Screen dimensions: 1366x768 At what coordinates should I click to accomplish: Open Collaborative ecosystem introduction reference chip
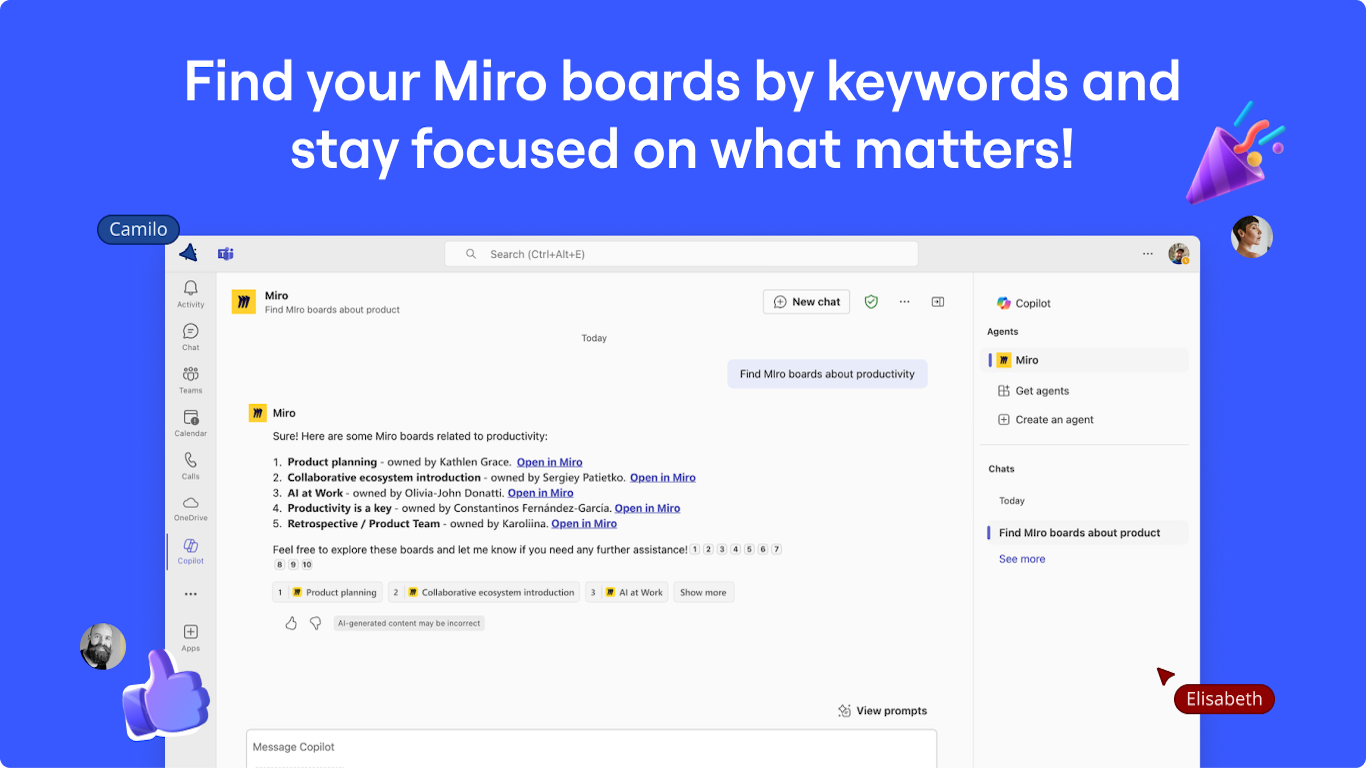click(x=484, y=592)
